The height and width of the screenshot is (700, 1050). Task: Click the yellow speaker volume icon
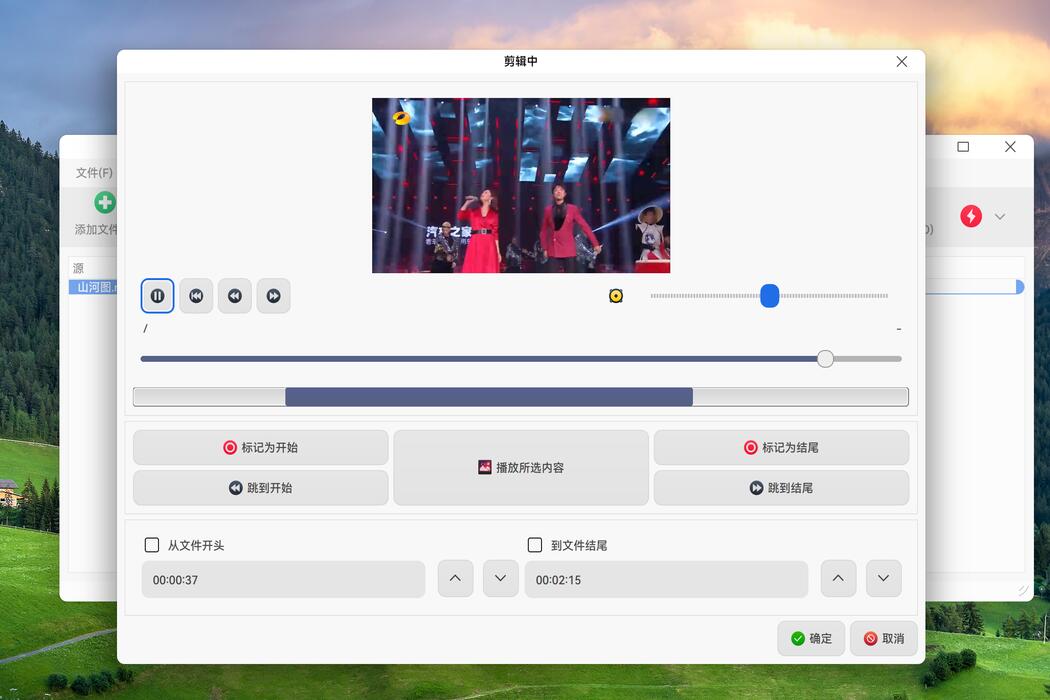coord(616,295)
